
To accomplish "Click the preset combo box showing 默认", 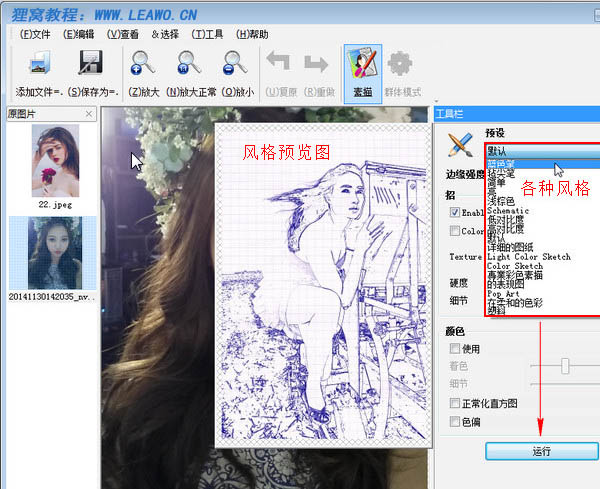I will pos(543,151).
